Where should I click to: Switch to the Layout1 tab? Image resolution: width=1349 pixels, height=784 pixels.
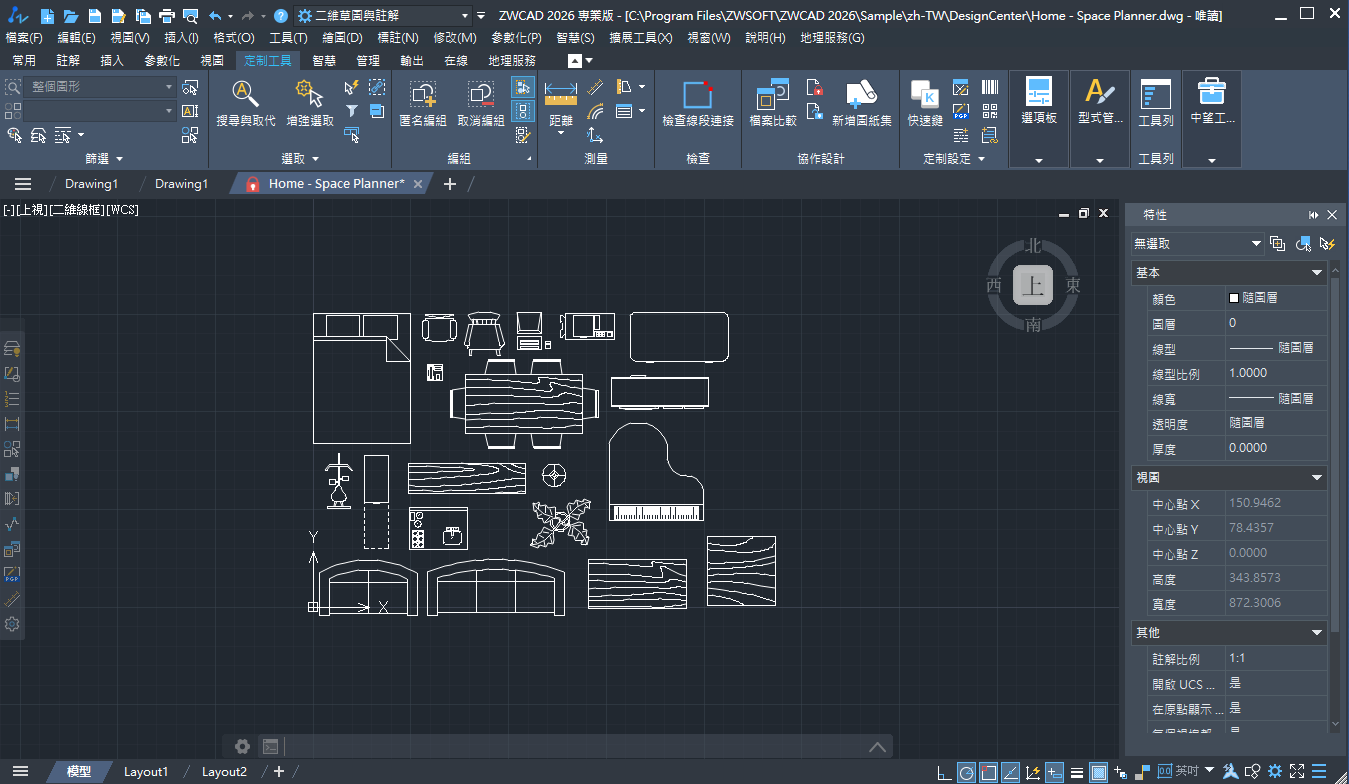pyautogui.click(x=146, y=772)
